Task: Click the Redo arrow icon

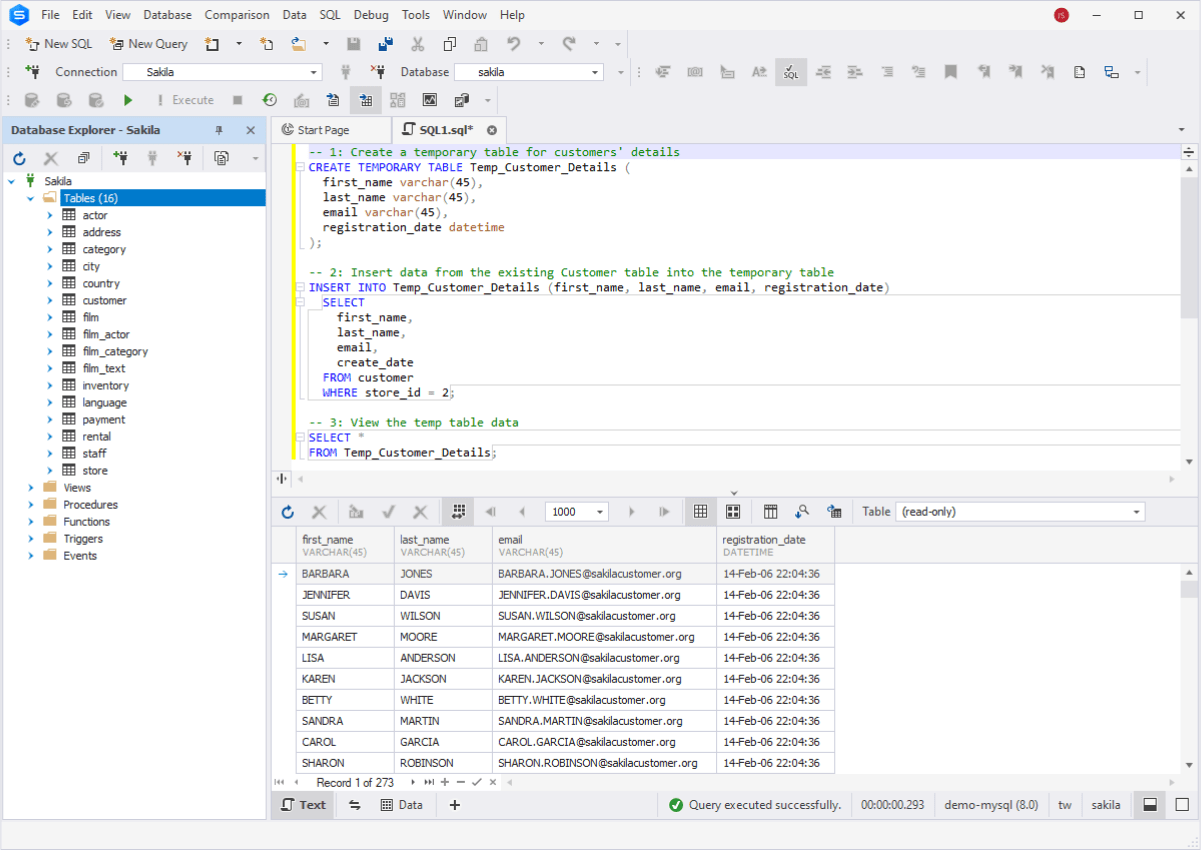Action: (569, 44)
